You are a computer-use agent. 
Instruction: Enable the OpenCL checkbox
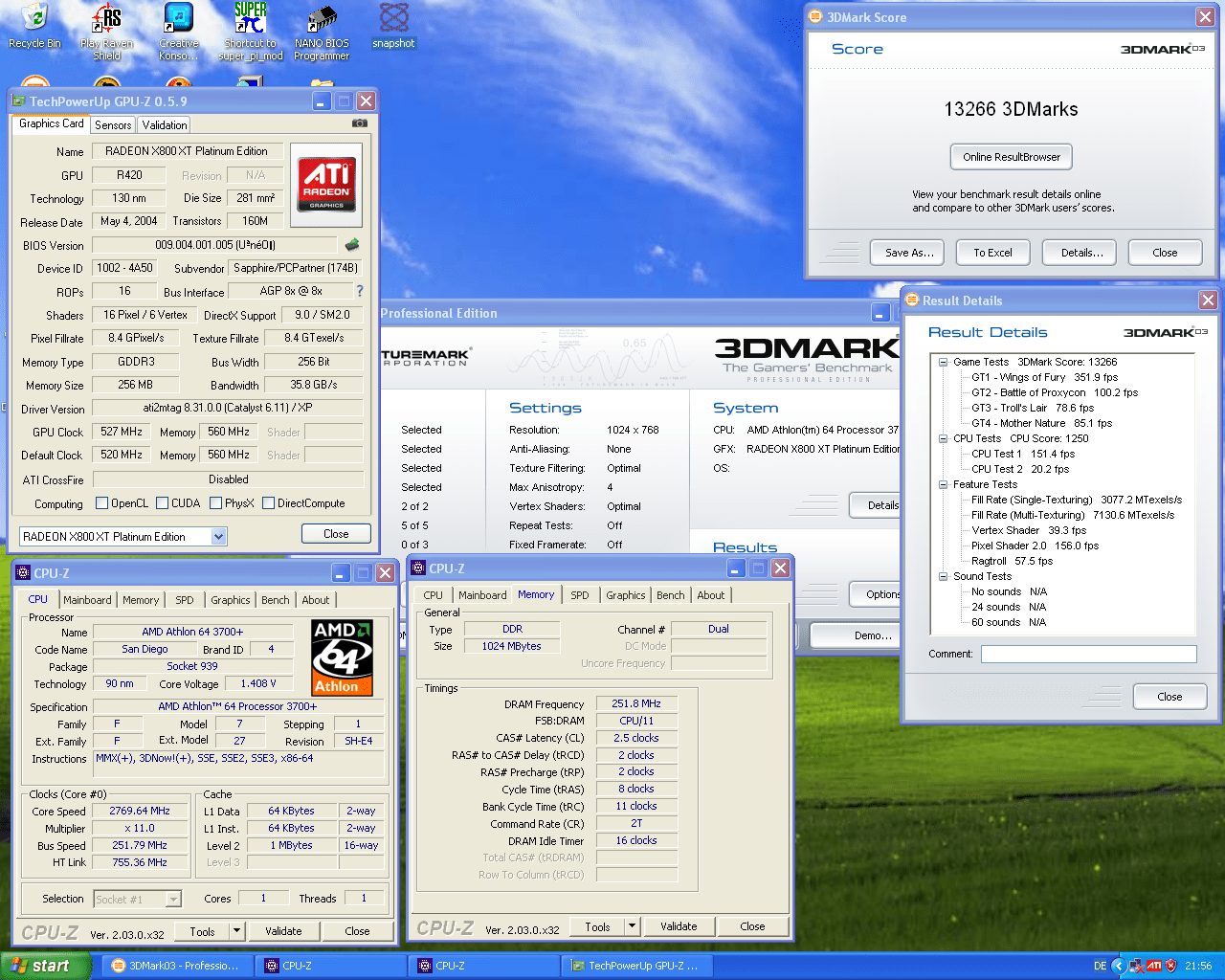tap(102, 503)
